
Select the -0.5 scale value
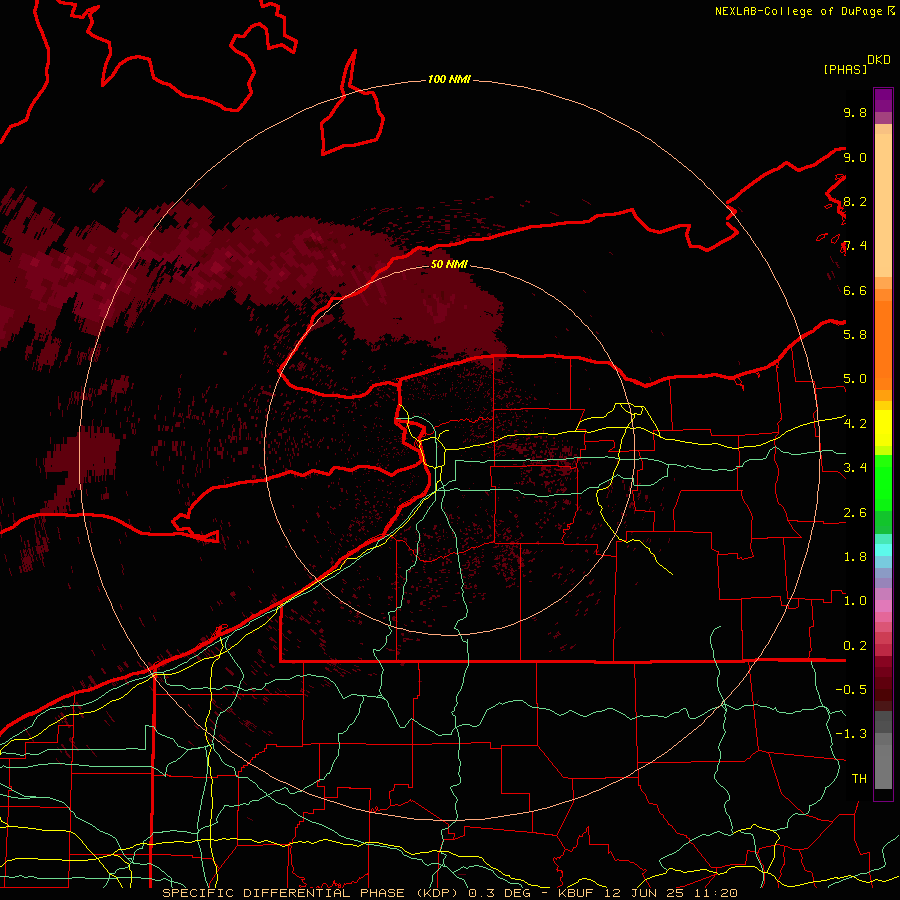tap(851, 689)
